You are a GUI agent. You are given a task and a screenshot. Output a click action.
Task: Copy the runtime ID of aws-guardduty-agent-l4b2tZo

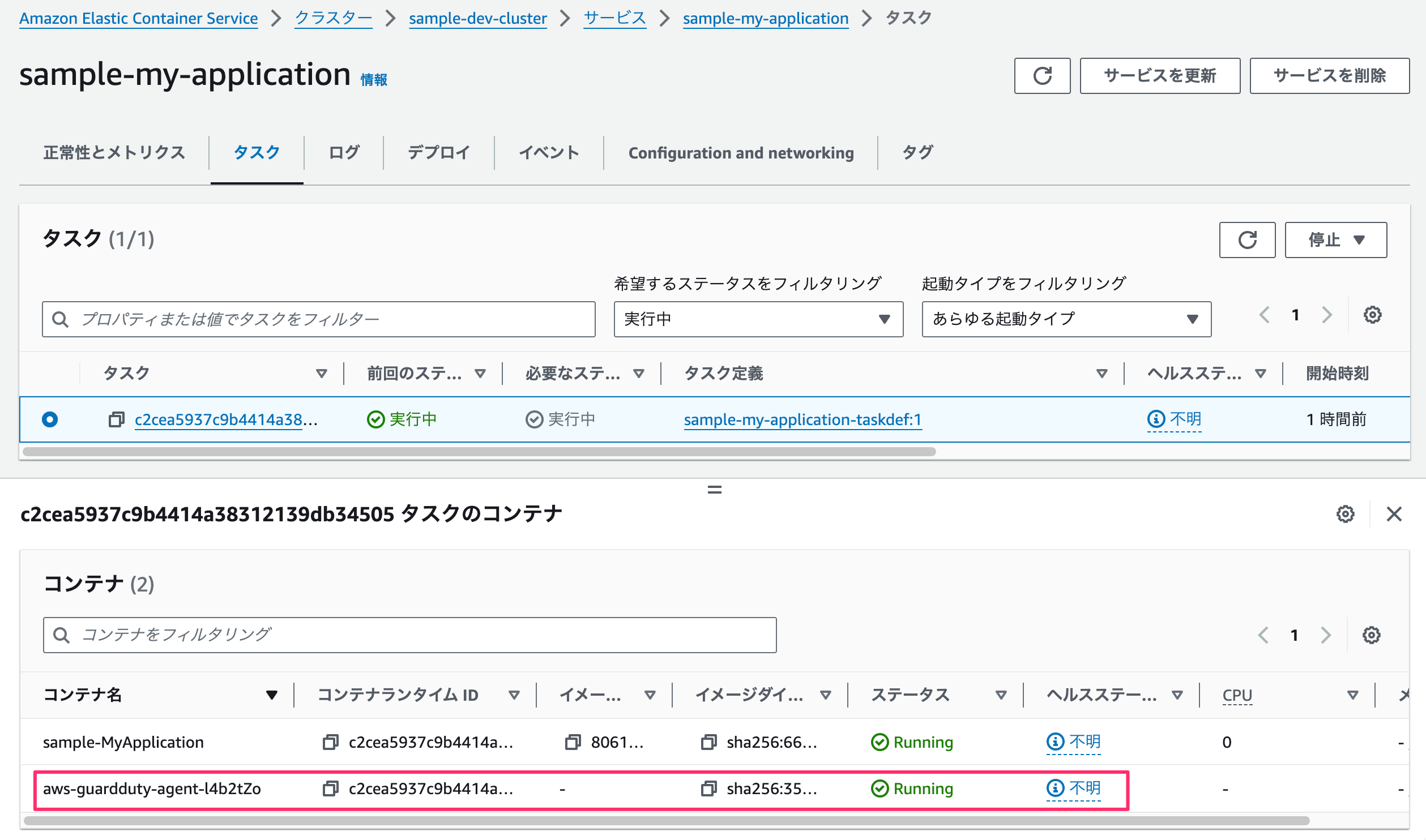pyautogui.click(x=331, y=788)
